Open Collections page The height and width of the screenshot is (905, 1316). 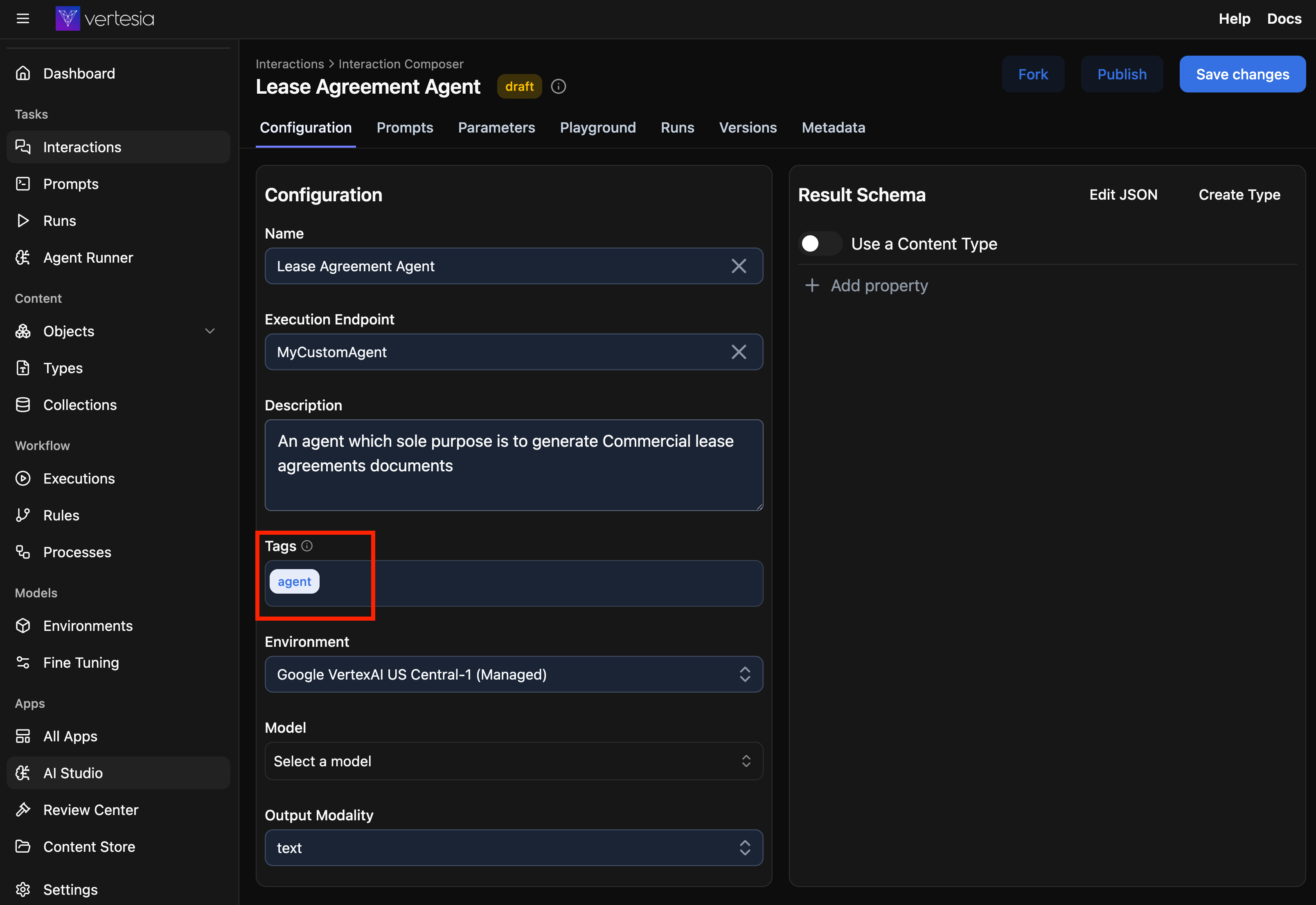(118, 405)
